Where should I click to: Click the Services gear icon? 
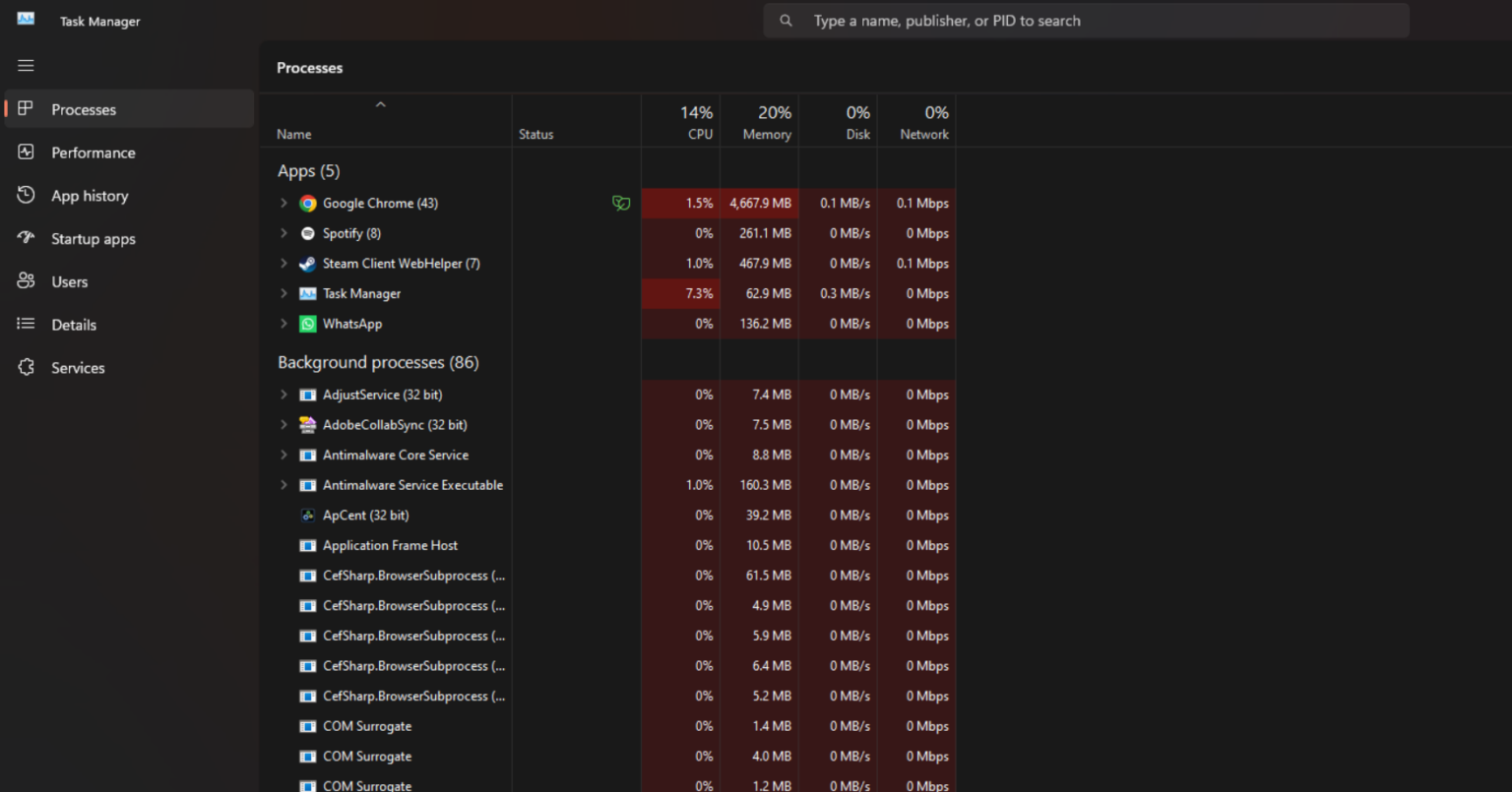tap(26, 367)
